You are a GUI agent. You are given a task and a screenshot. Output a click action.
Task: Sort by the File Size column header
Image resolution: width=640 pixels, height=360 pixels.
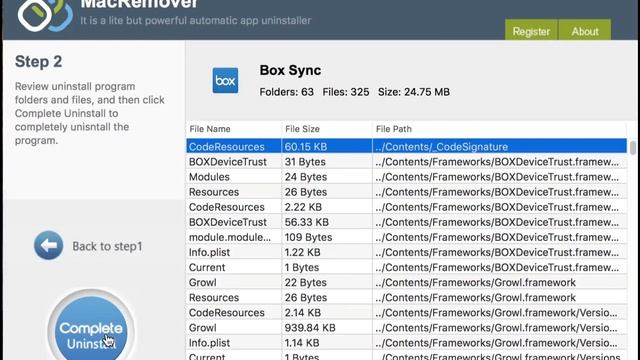tap(327, 129)
